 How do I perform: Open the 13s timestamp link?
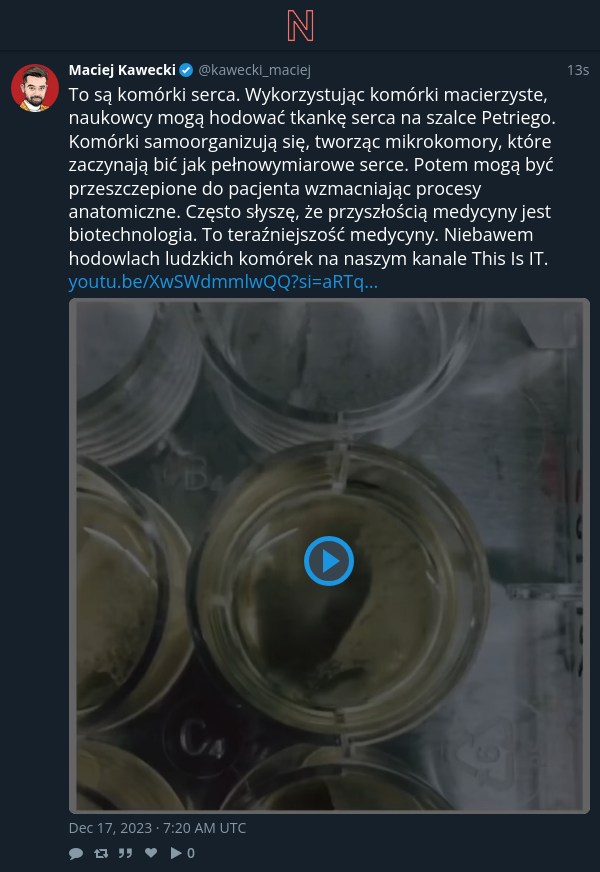pyautogui.click(x=578, y=70)
